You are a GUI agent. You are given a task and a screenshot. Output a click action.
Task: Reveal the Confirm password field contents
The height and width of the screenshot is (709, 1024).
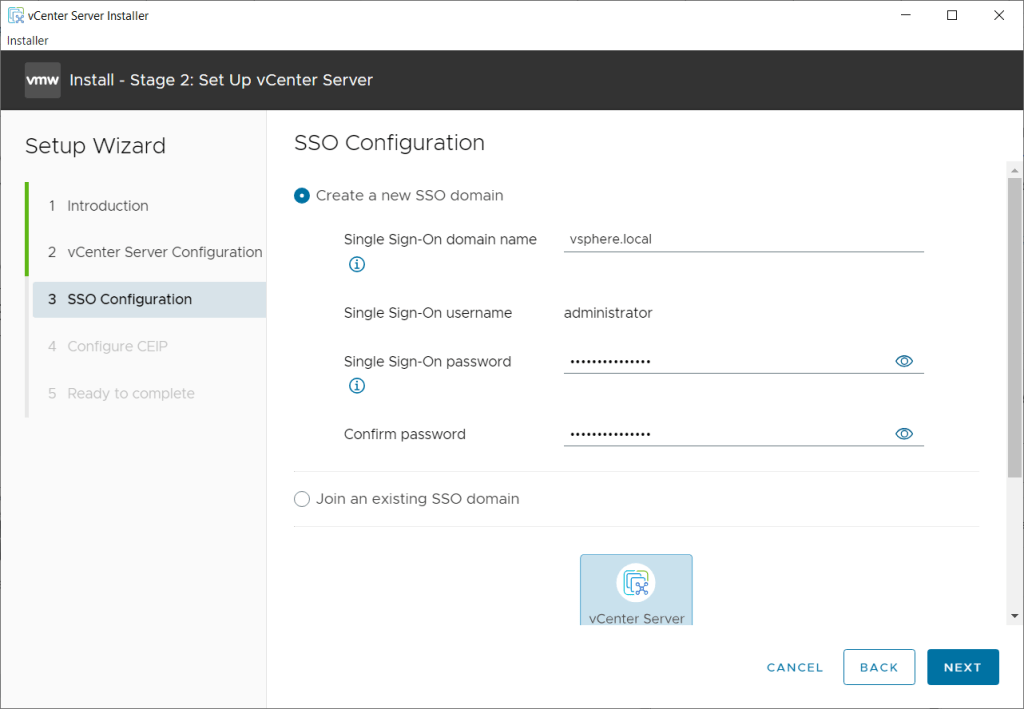(904, 434)
